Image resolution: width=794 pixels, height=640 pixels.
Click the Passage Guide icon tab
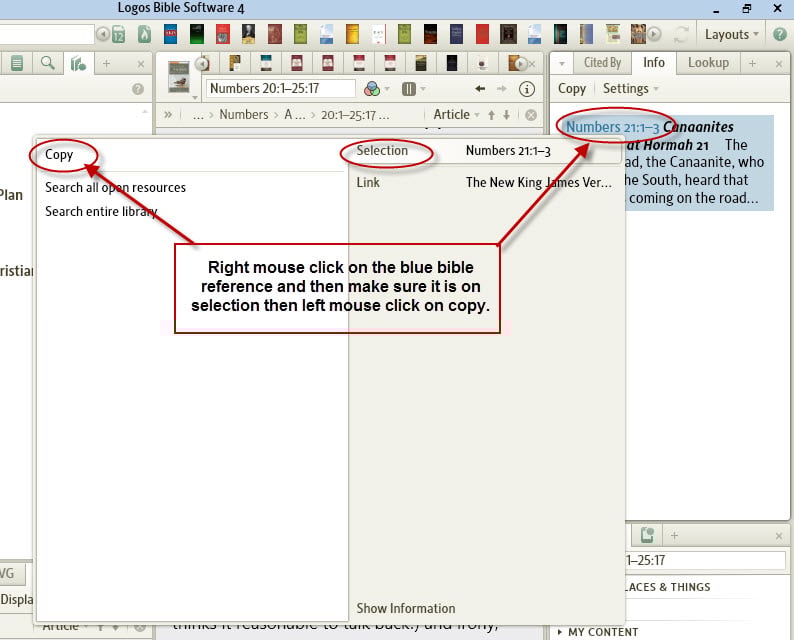pos(647,535)
